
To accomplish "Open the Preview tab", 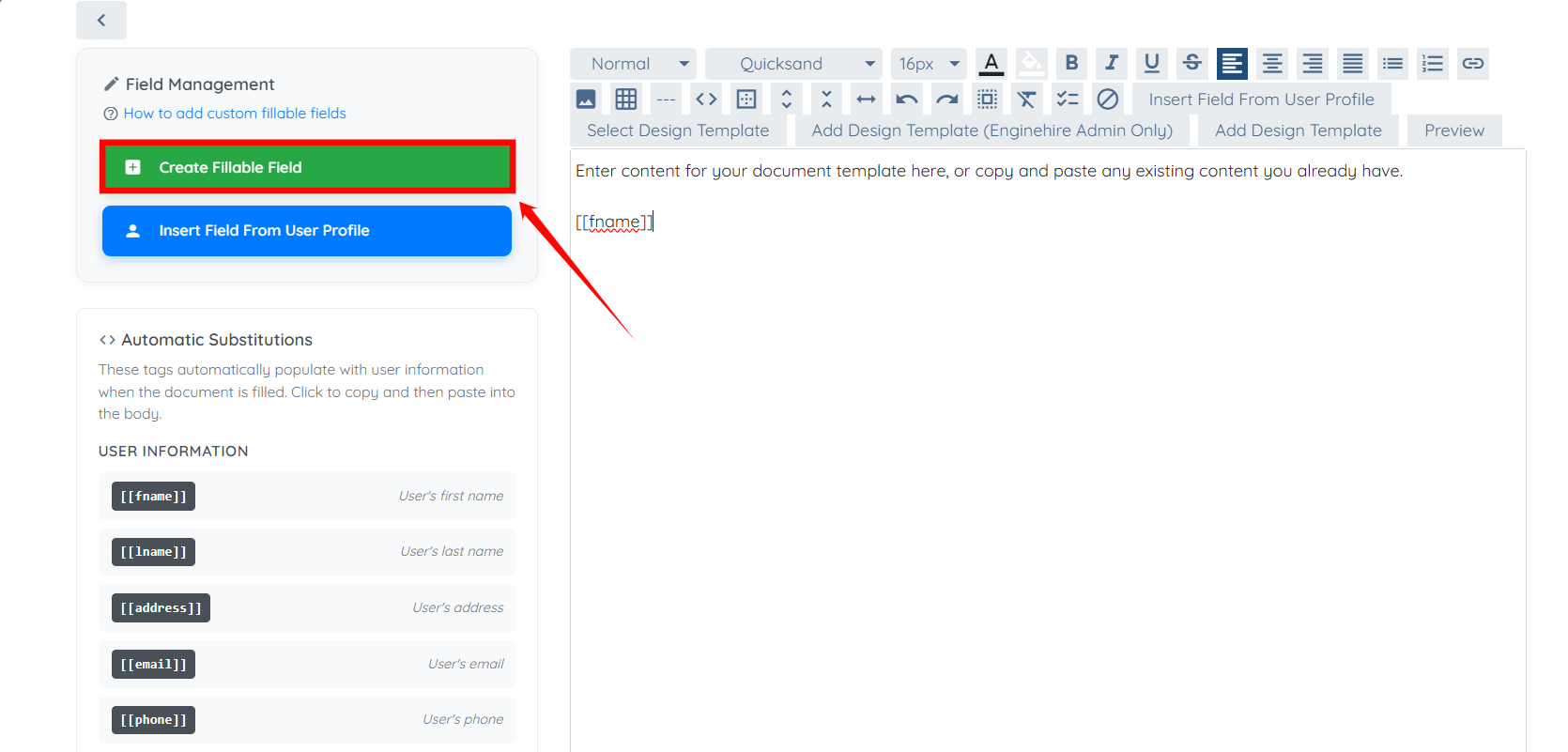I will point(1454,130).
